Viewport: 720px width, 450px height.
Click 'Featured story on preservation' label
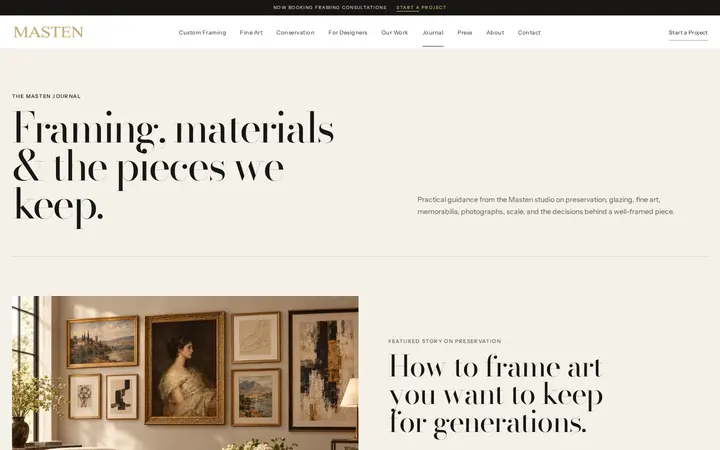[x=444, y=341]
